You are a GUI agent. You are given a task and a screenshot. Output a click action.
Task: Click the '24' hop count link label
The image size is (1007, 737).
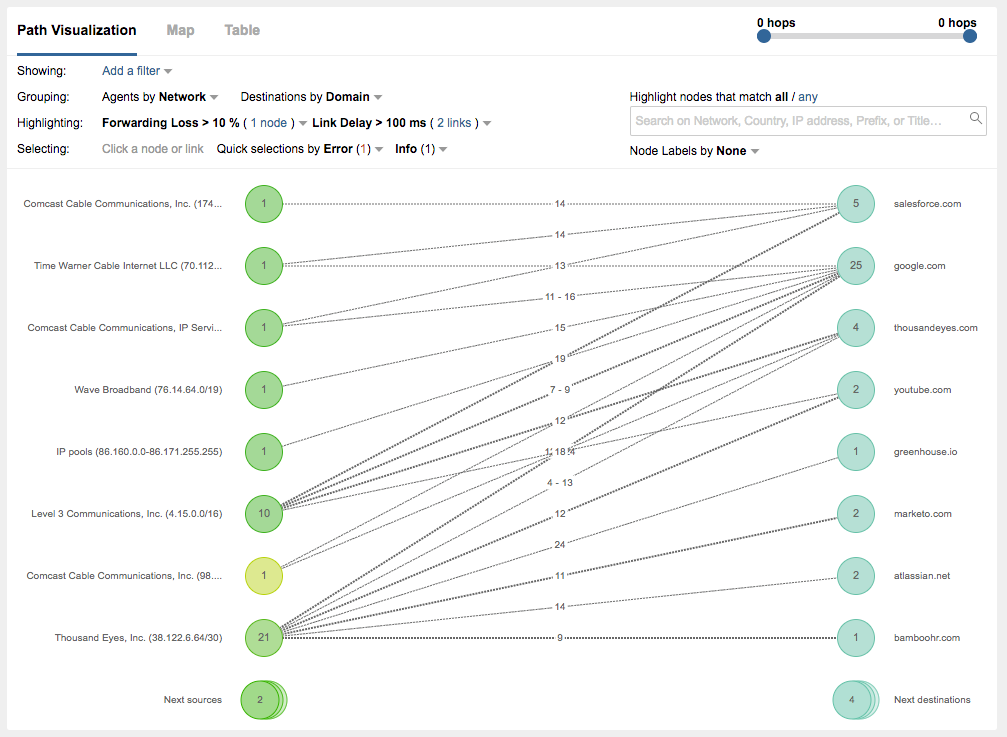(x=560, y=544)
